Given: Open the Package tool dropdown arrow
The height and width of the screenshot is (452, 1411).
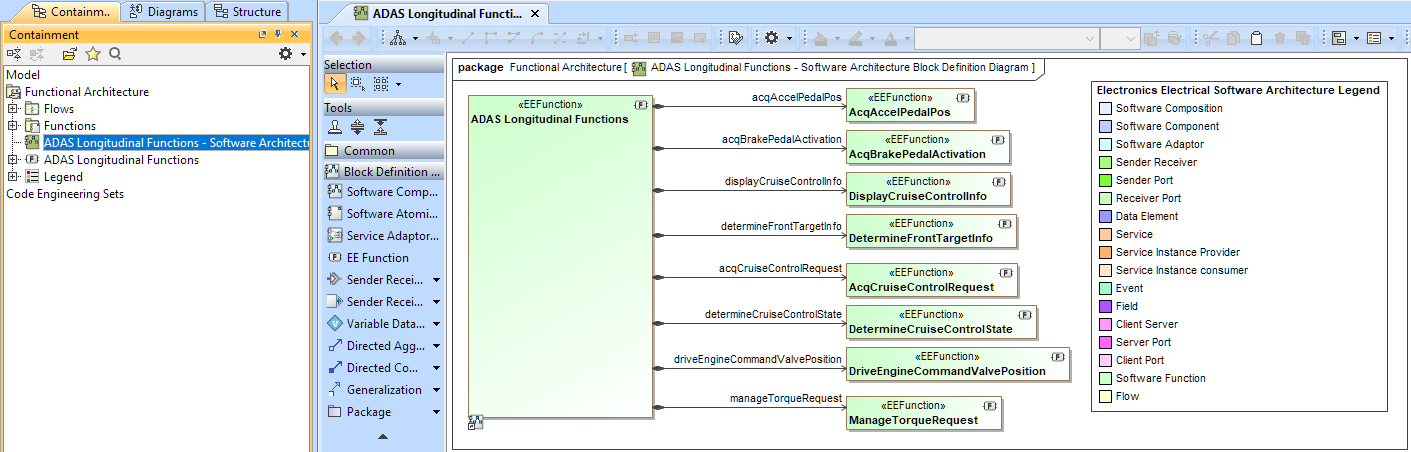Looking at the screenshot, I should click(436, 412).
